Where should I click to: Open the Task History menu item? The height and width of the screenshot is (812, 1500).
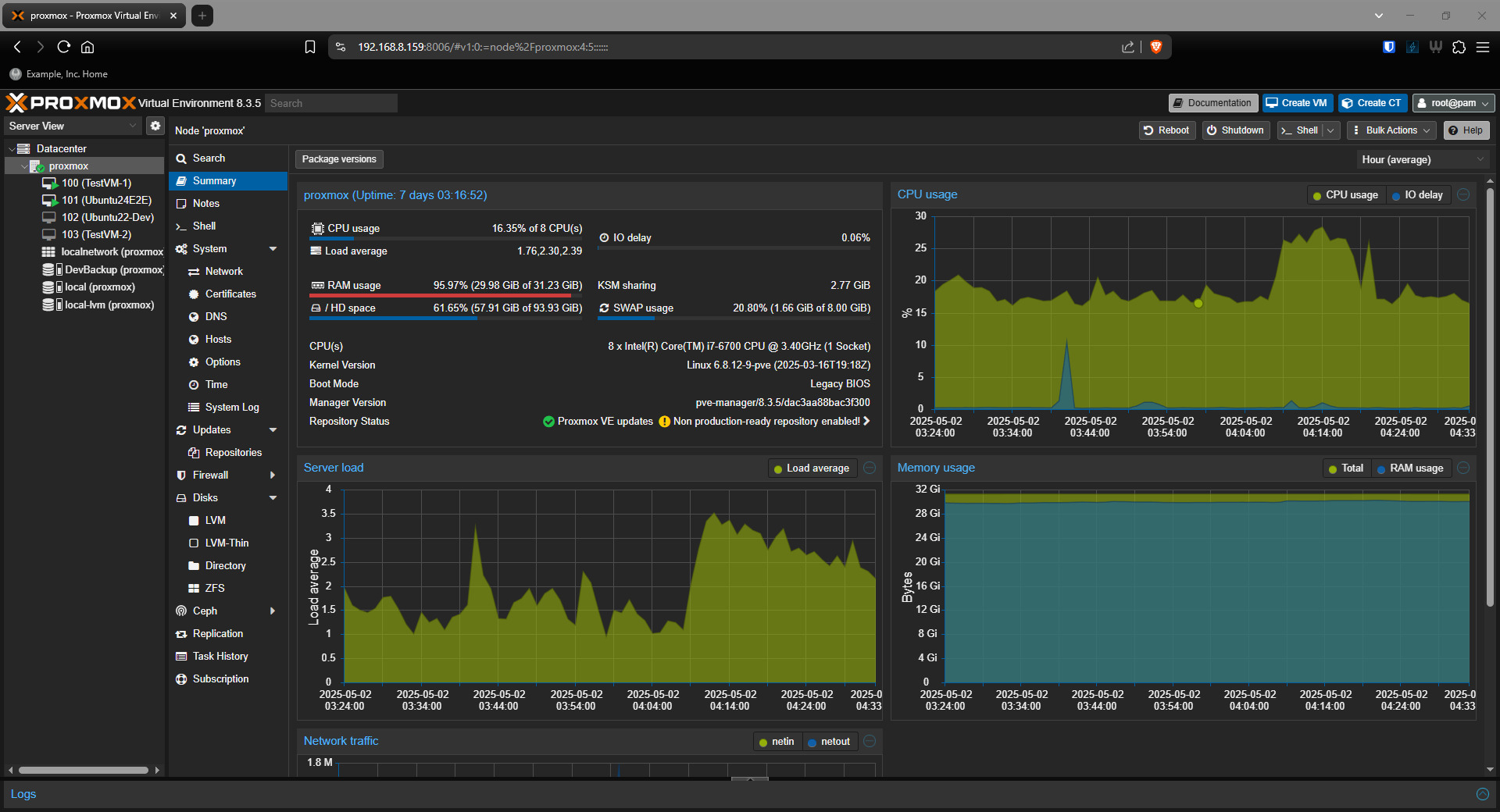tap(220, 657)
